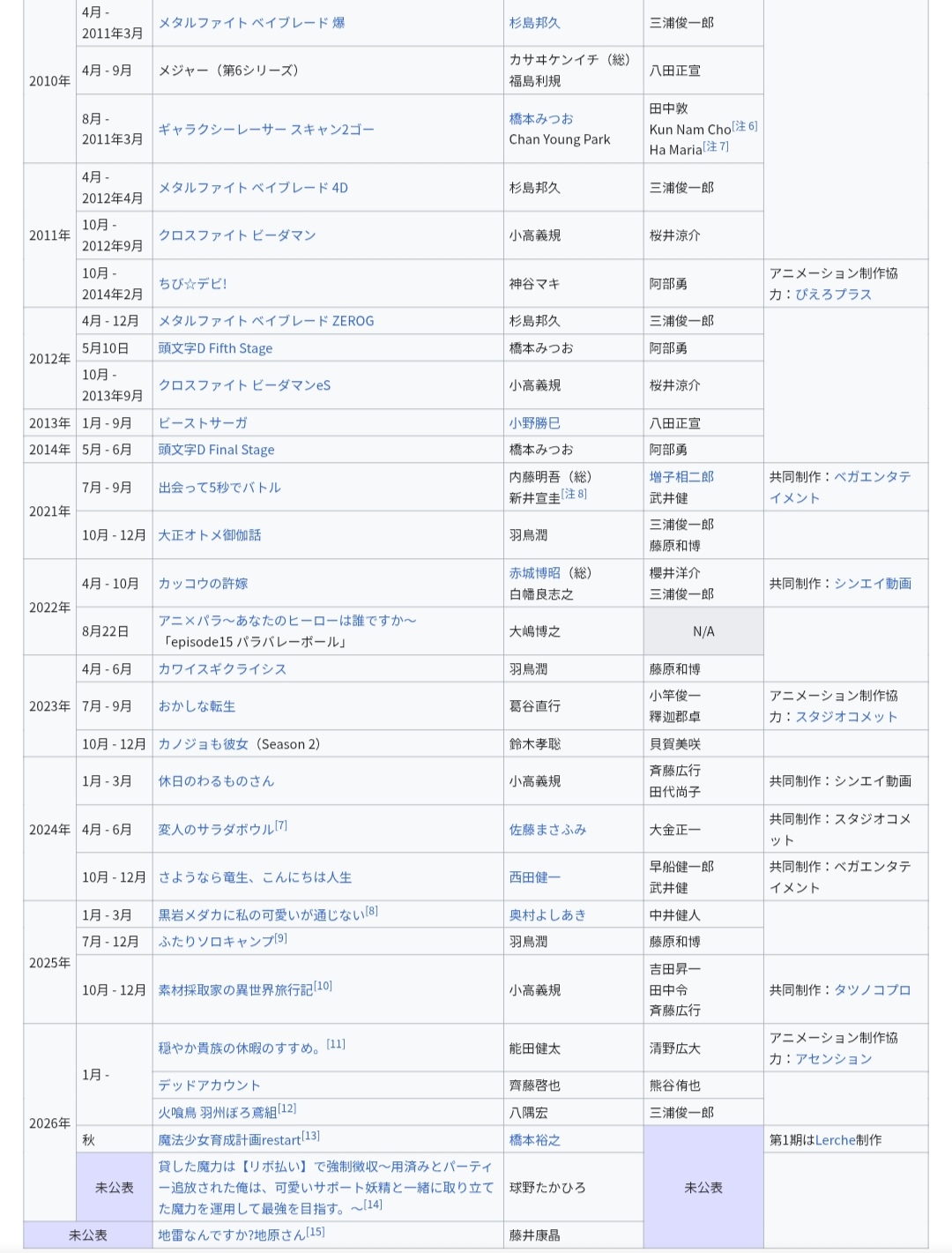Click director link 杉島邦久 in first row
The image size is (952, 1253).
(534, 23)
